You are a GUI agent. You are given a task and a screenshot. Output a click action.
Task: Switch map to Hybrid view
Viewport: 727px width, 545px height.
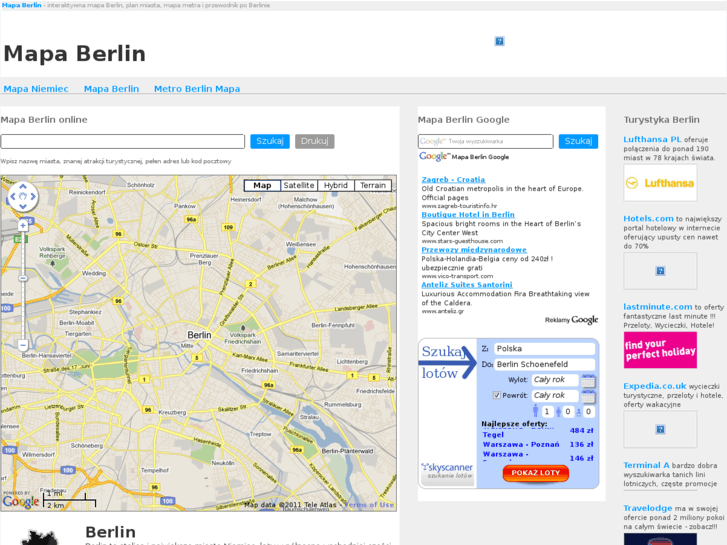pos(336,186)
